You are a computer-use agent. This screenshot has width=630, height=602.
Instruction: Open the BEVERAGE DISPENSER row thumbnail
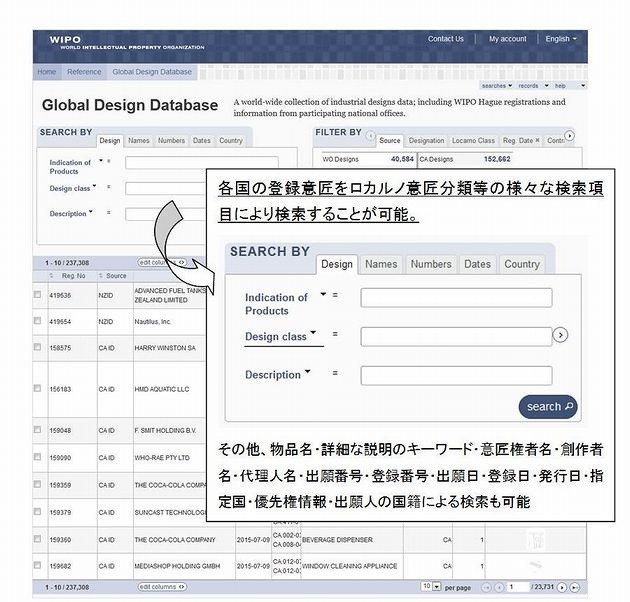click(x=536, y=540)
